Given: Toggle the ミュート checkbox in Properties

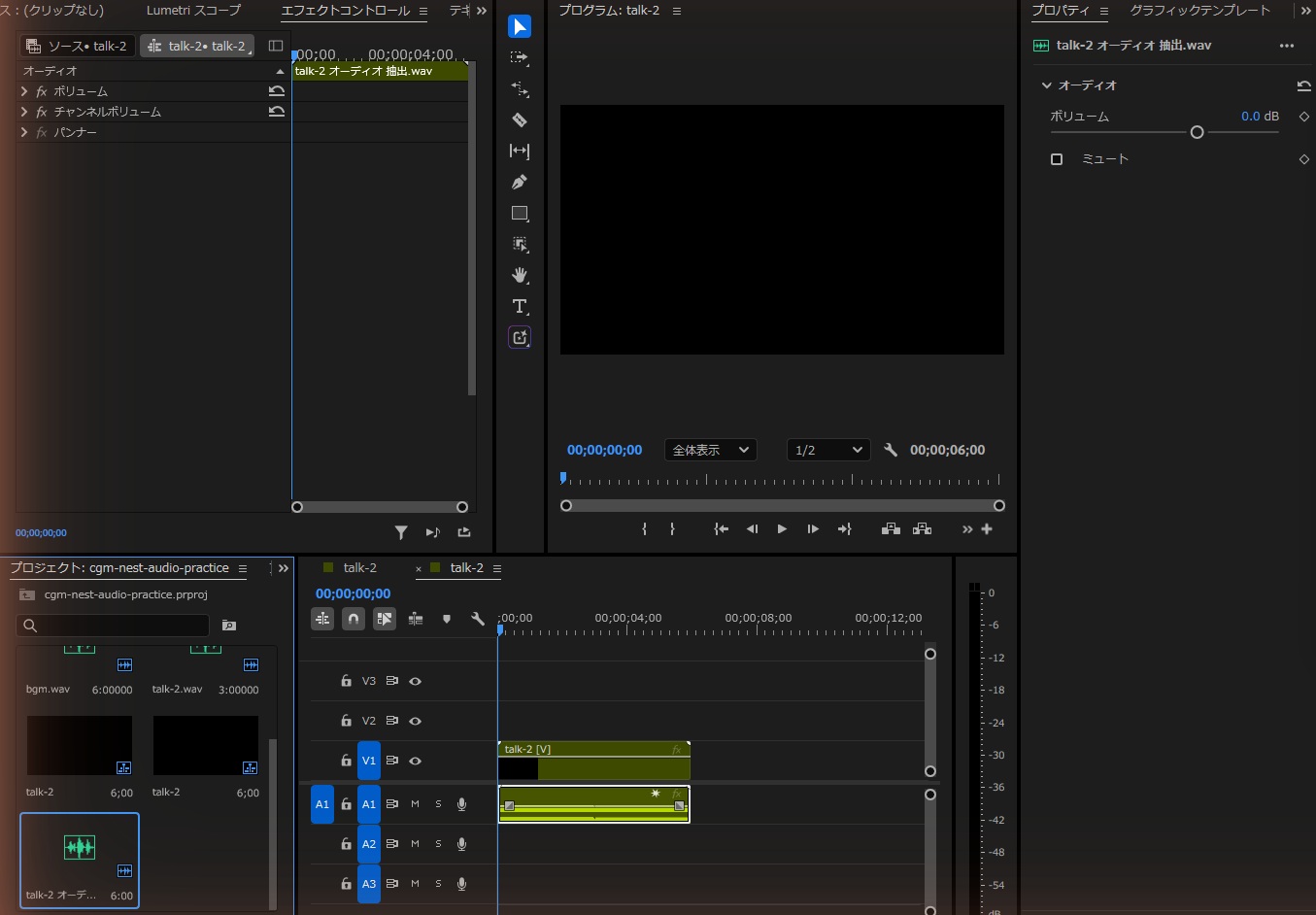Looking at the screenshot, I should pos(1057,159).
